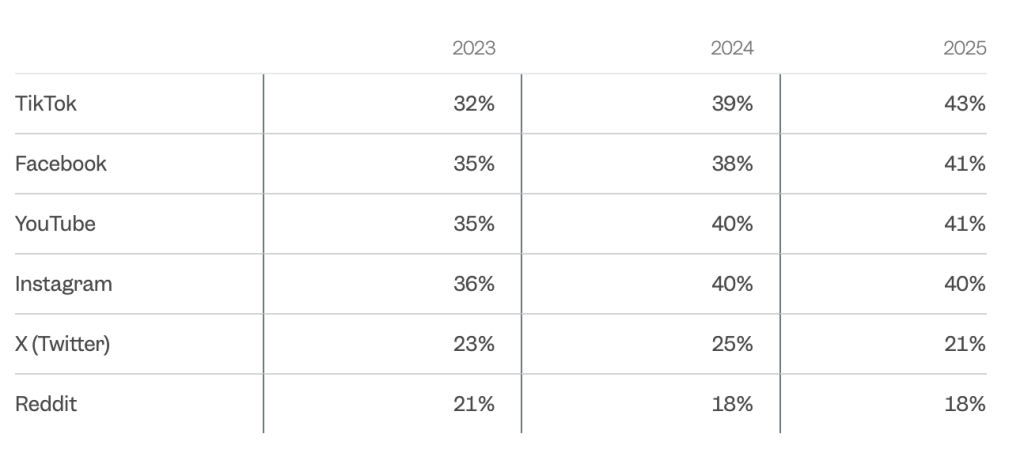The image size is (1024, 449).
Task: Click TikTok's 2025 value of 43%
Action: [x=965, y=104]
